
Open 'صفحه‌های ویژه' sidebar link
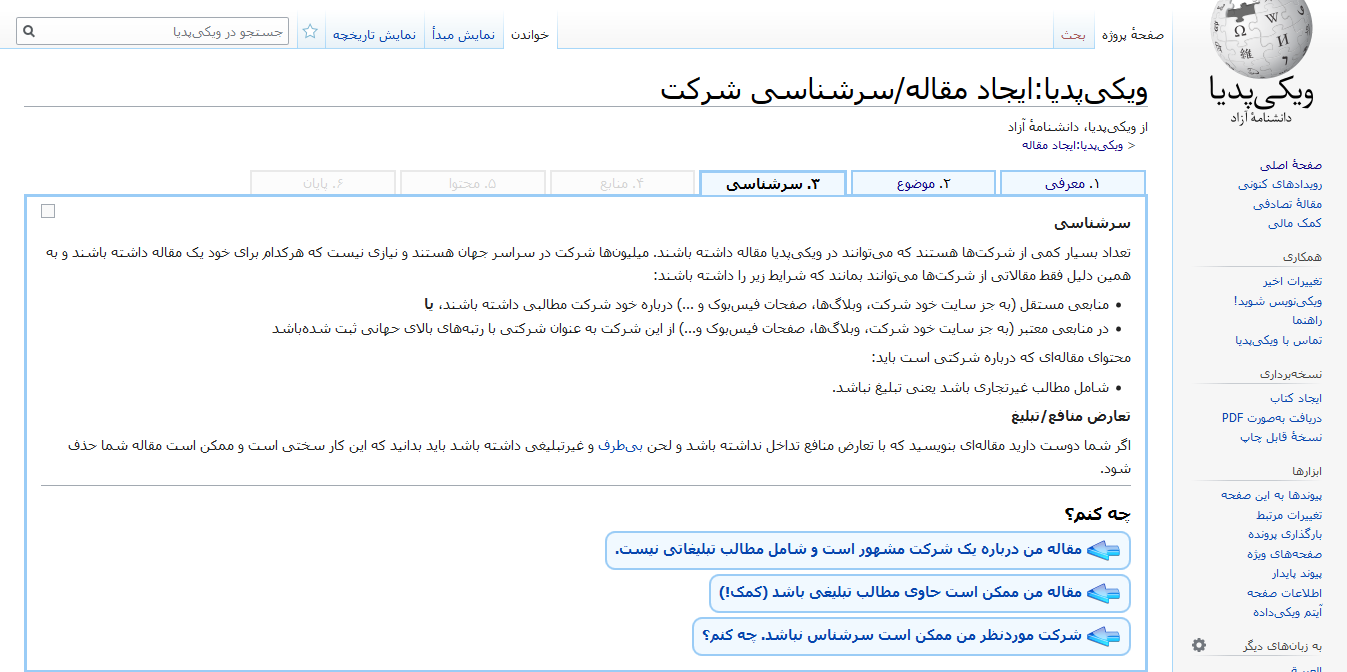pos(1284,553)
